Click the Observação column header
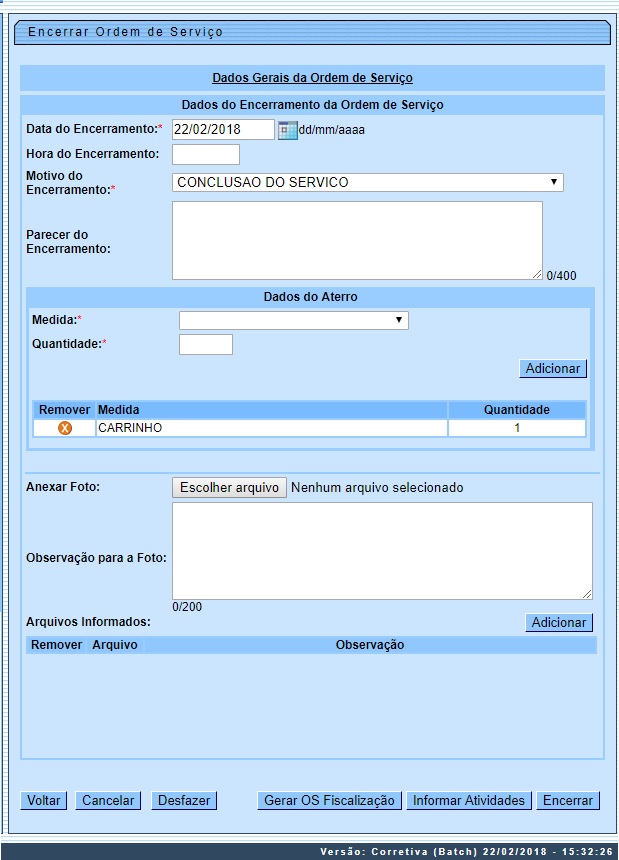Viewport: 619px width, 860px height. point(370,645)
